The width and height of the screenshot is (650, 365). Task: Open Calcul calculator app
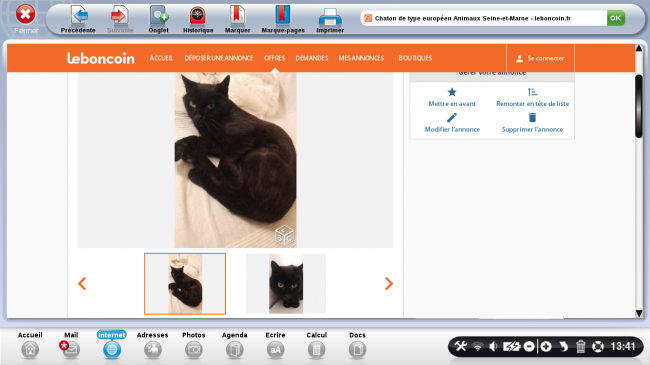[x=316, y=345]
